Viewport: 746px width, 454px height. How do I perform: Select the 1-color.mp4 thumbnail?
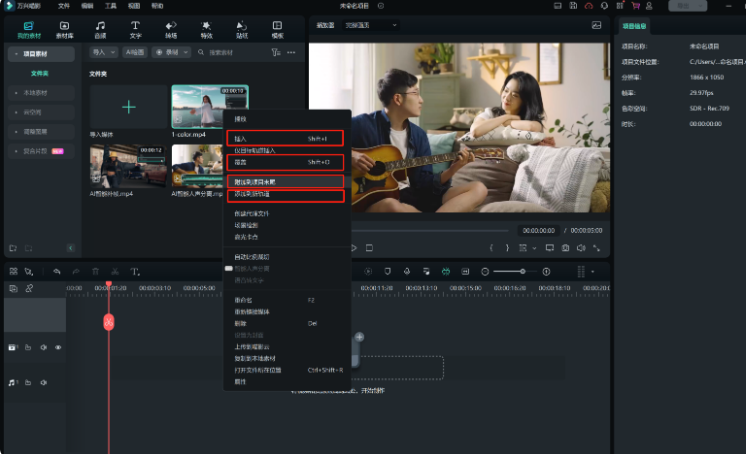click(209, 107)
